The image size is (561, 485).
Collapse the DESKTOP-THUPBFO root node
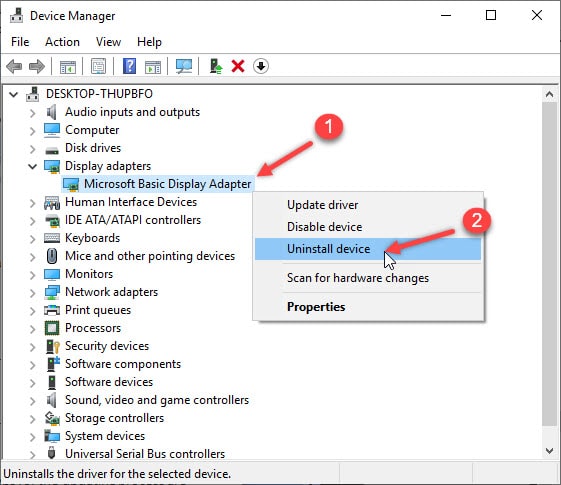14,94
